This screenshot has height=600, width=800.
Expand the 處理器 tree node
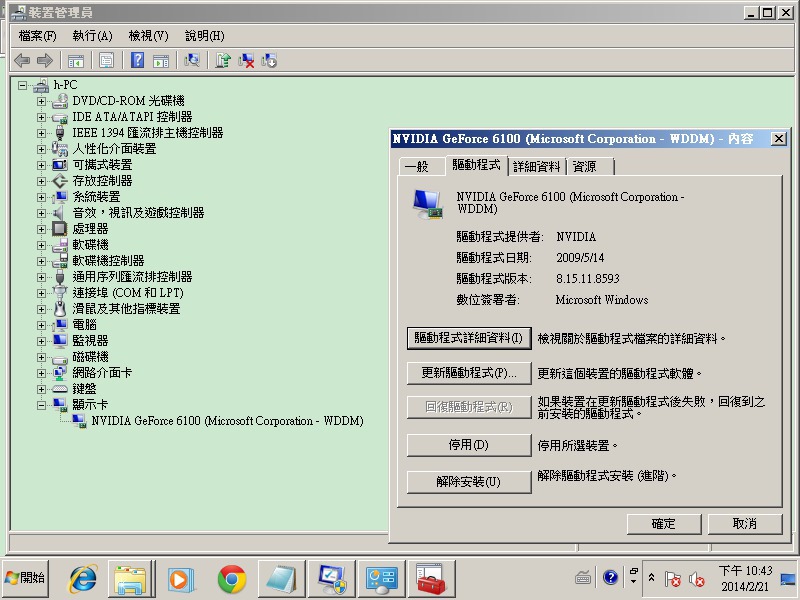pyautogui.click(x=41, y=229)
